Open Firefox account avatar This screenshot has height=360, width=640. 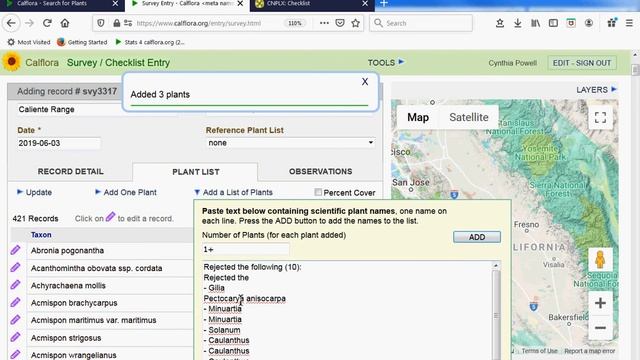click(589, 23)
